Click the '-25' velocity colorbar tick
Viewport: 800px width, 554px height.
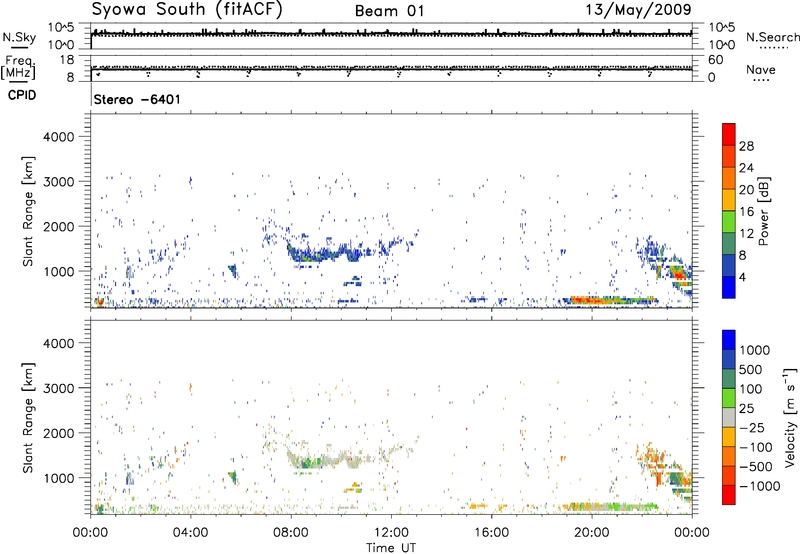752,428
